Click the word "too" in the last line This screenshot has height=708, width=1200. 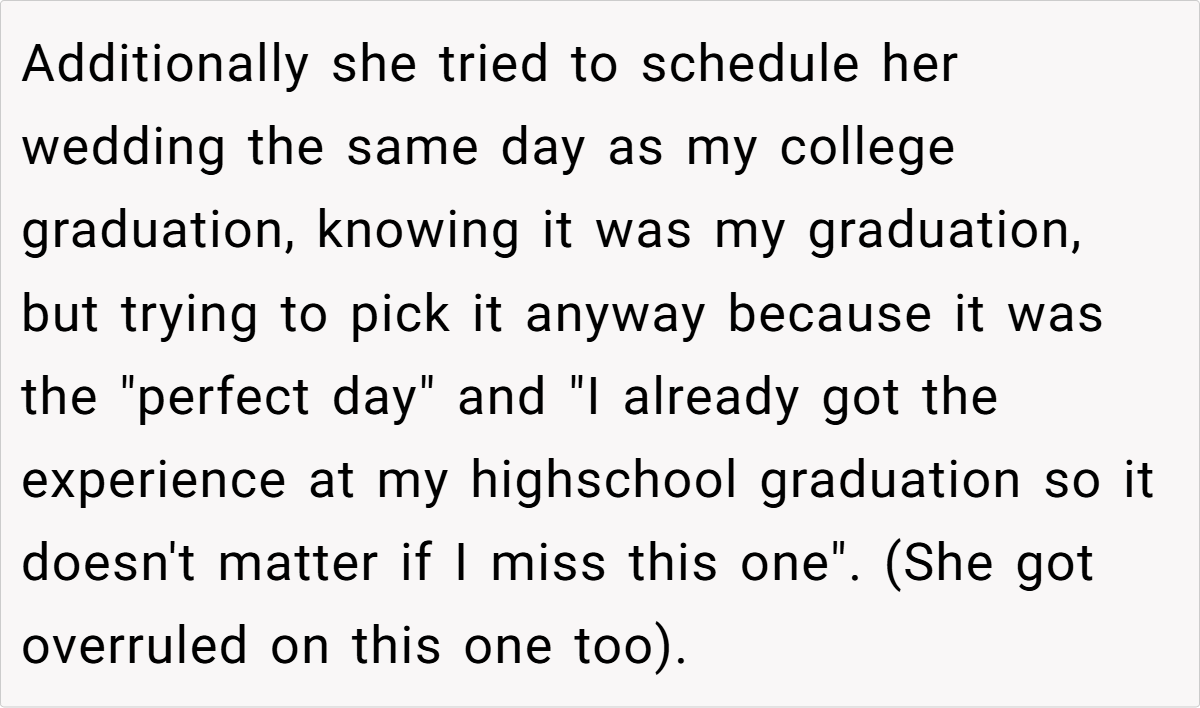pyautogui.click(x=626, y=646)
